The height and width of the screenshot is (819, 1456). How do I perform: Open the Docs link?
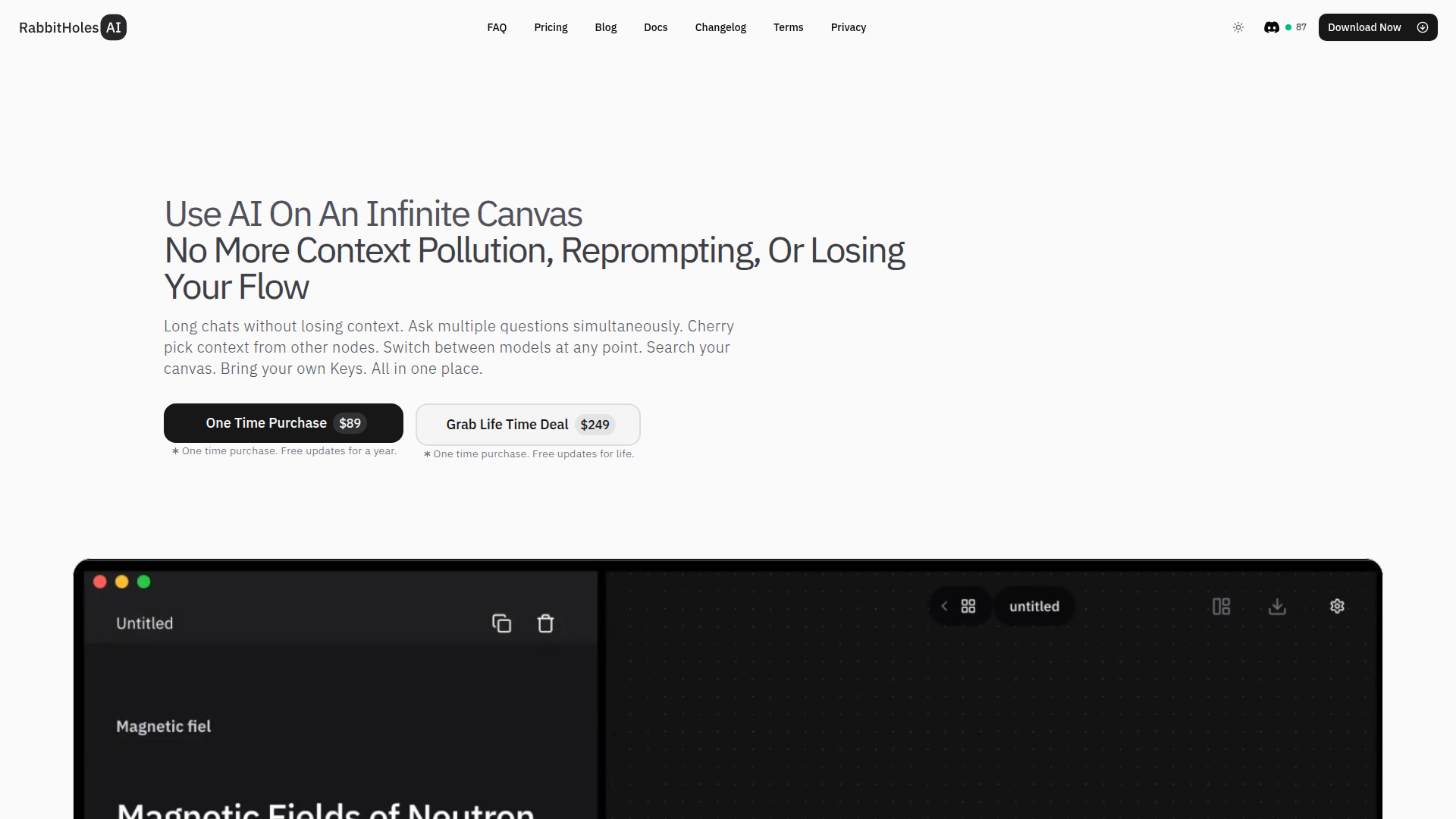pos(655,27)
